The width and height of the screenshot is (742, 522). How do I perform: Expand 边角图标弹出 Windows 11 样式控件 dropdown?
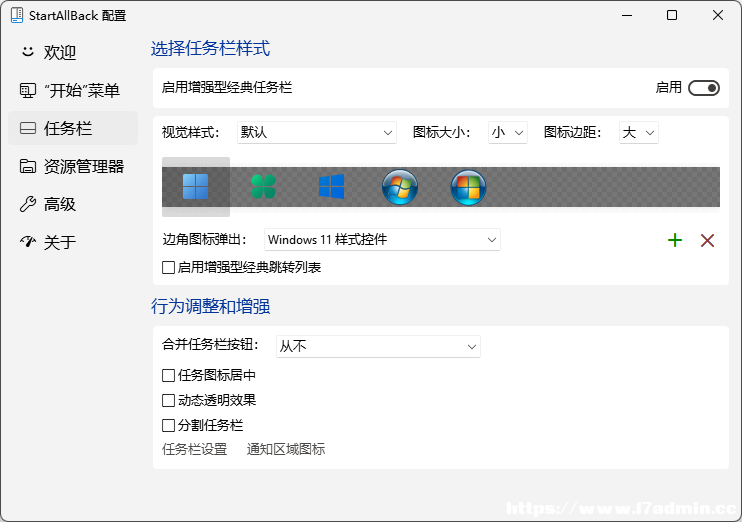click(382, 239)
